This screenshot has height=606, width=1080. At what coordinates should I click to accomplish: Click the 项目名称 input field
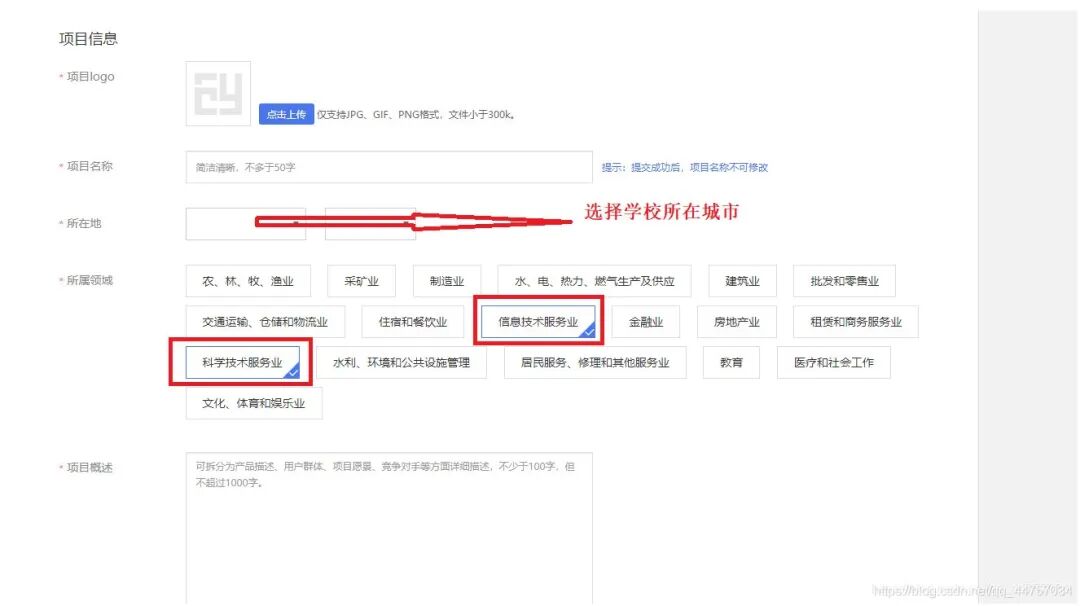[x=388, y=167]
